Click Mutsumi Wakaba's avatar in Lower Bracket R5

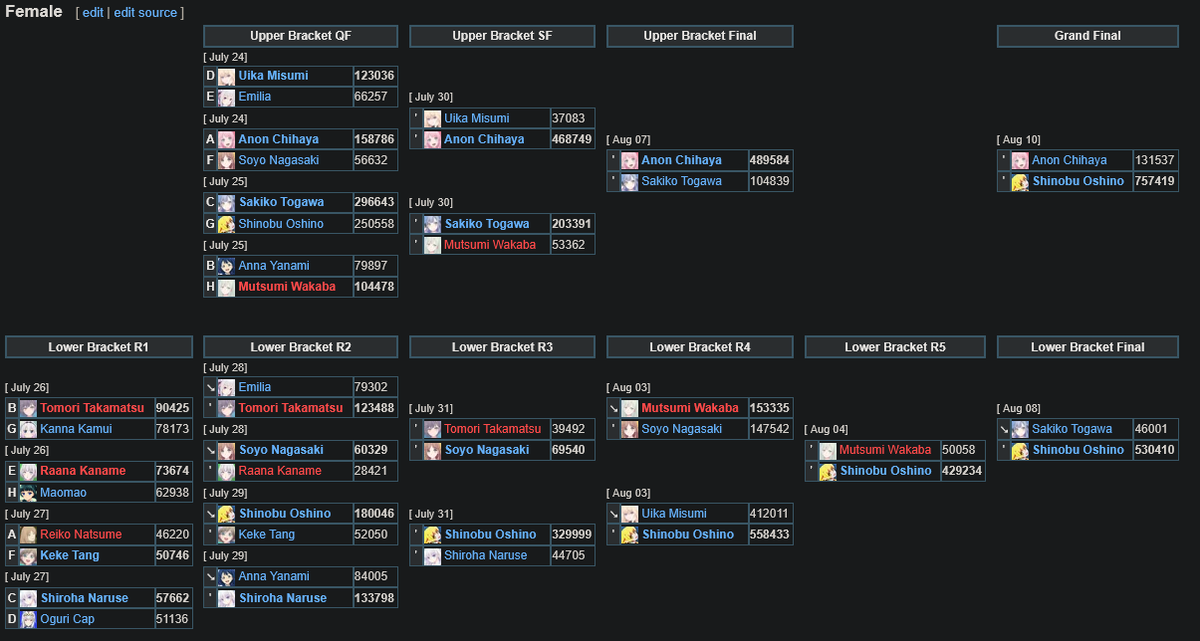pos(828,450)
